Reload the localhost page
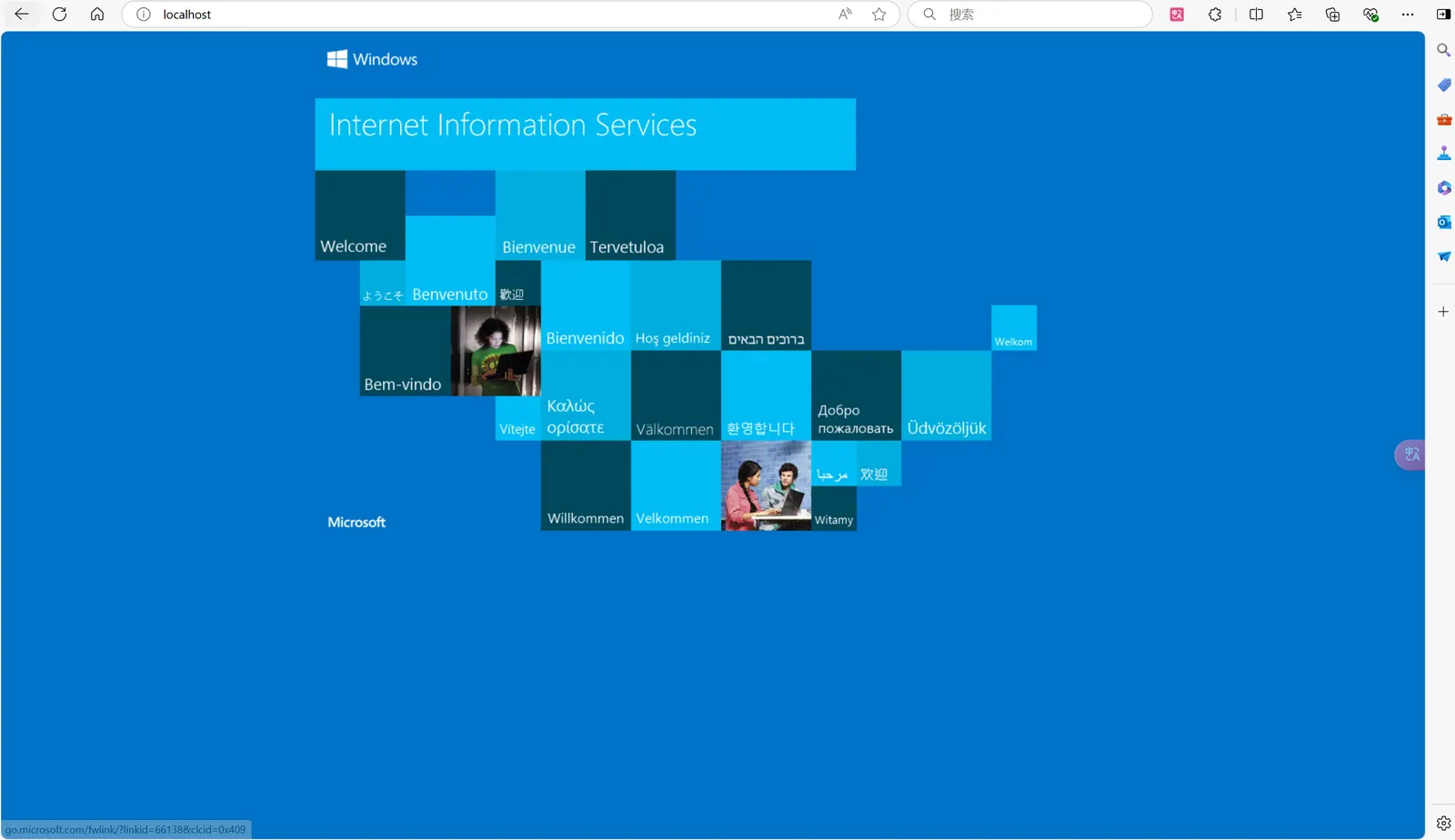Viewport: 1455px width, 840px height. point(59,15)
